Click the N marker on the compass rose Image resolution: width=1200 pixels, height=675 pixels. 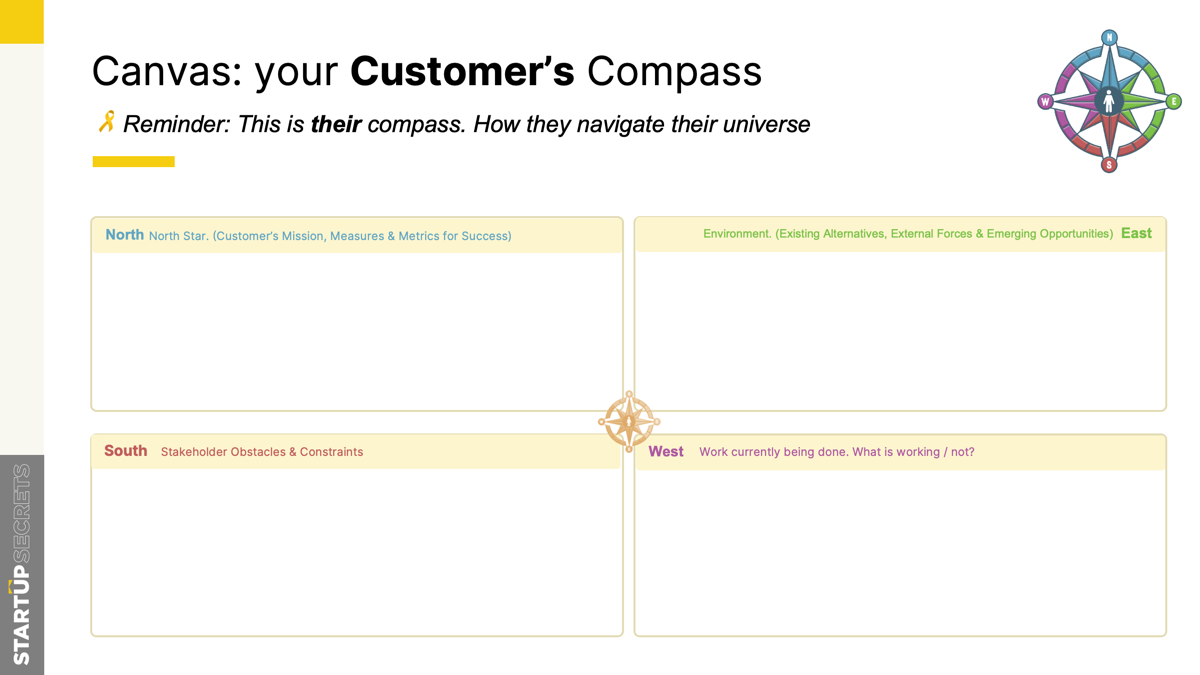[x=1109, y=38]
